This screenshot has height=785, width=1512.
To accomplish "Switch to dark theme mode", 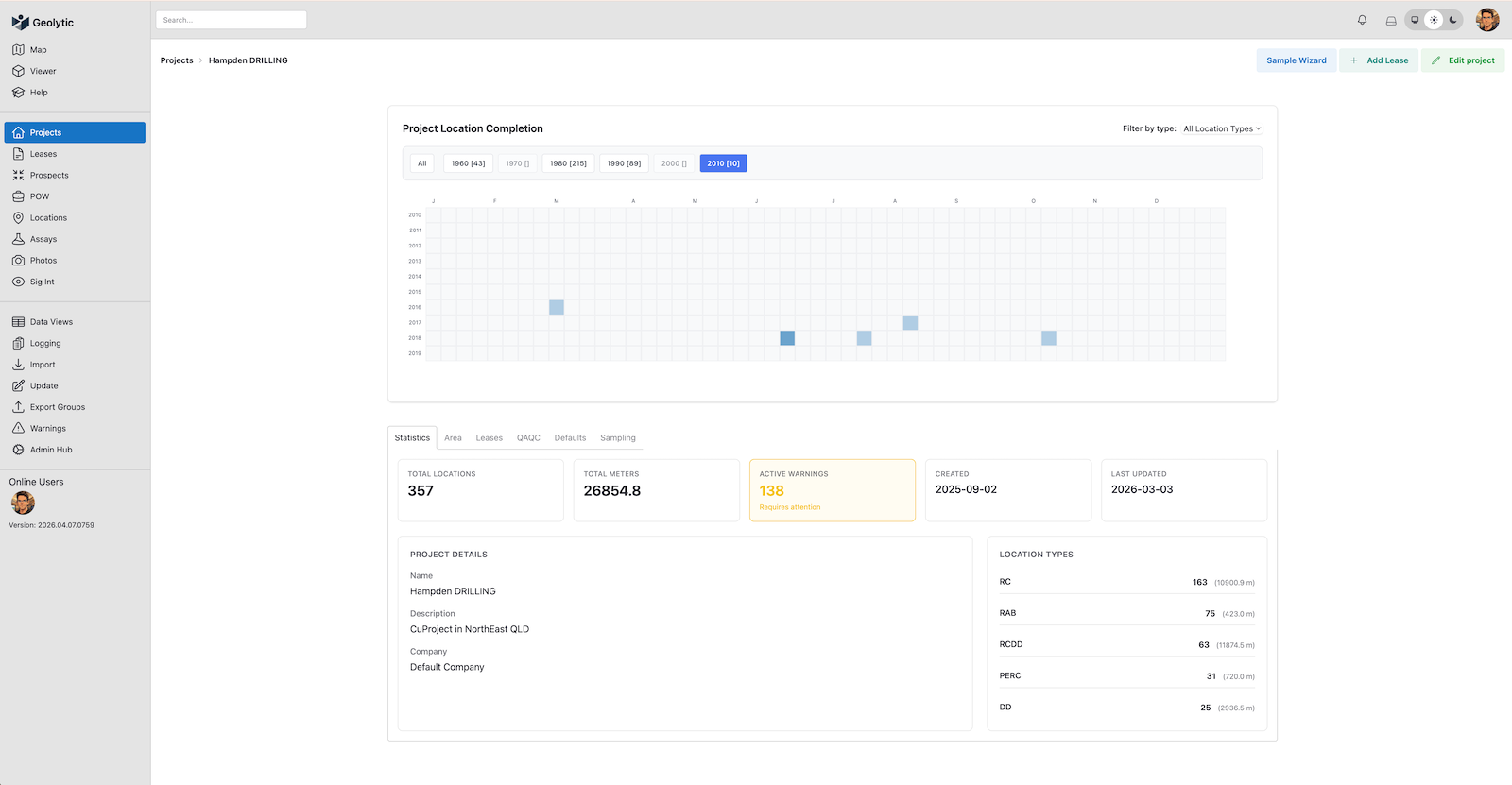I will pos(1453,20).
